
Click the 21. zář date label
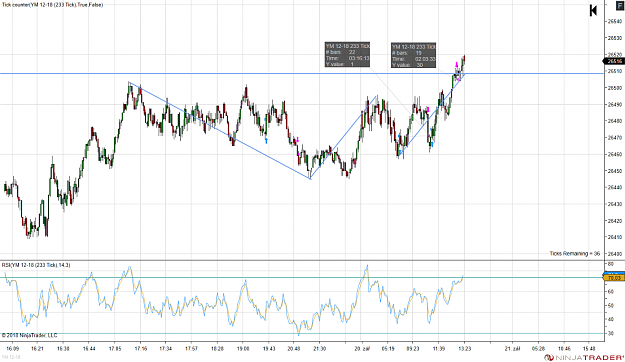512,348
